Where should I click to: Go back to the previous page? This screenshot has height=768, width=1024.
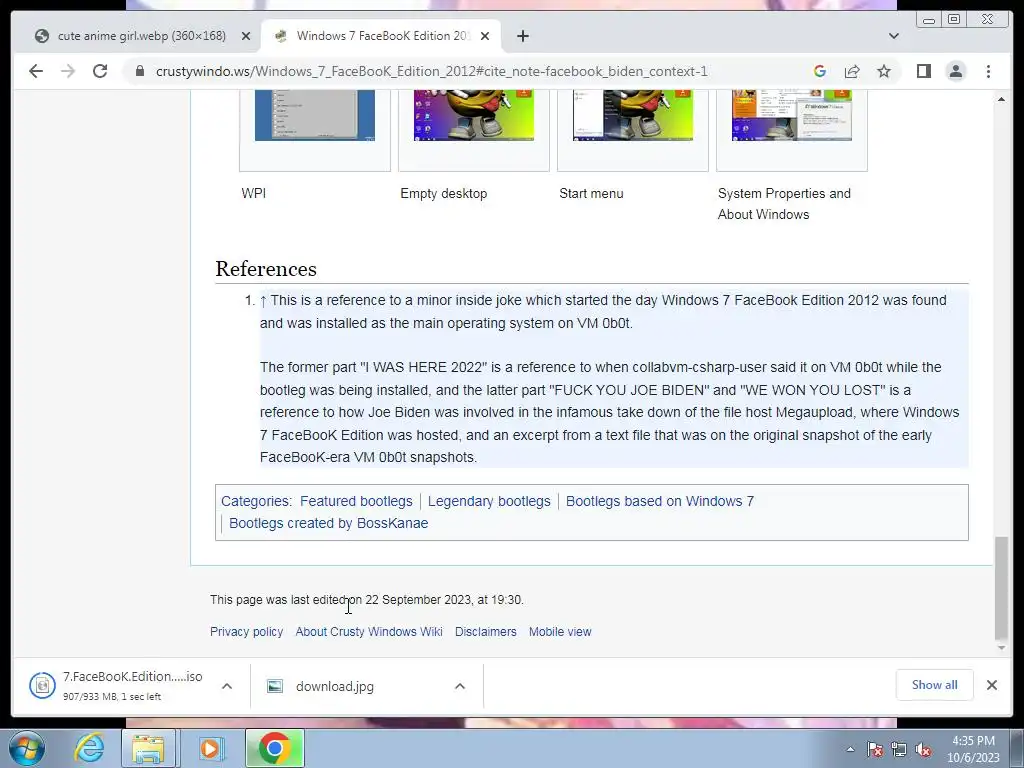pos(36,71)
